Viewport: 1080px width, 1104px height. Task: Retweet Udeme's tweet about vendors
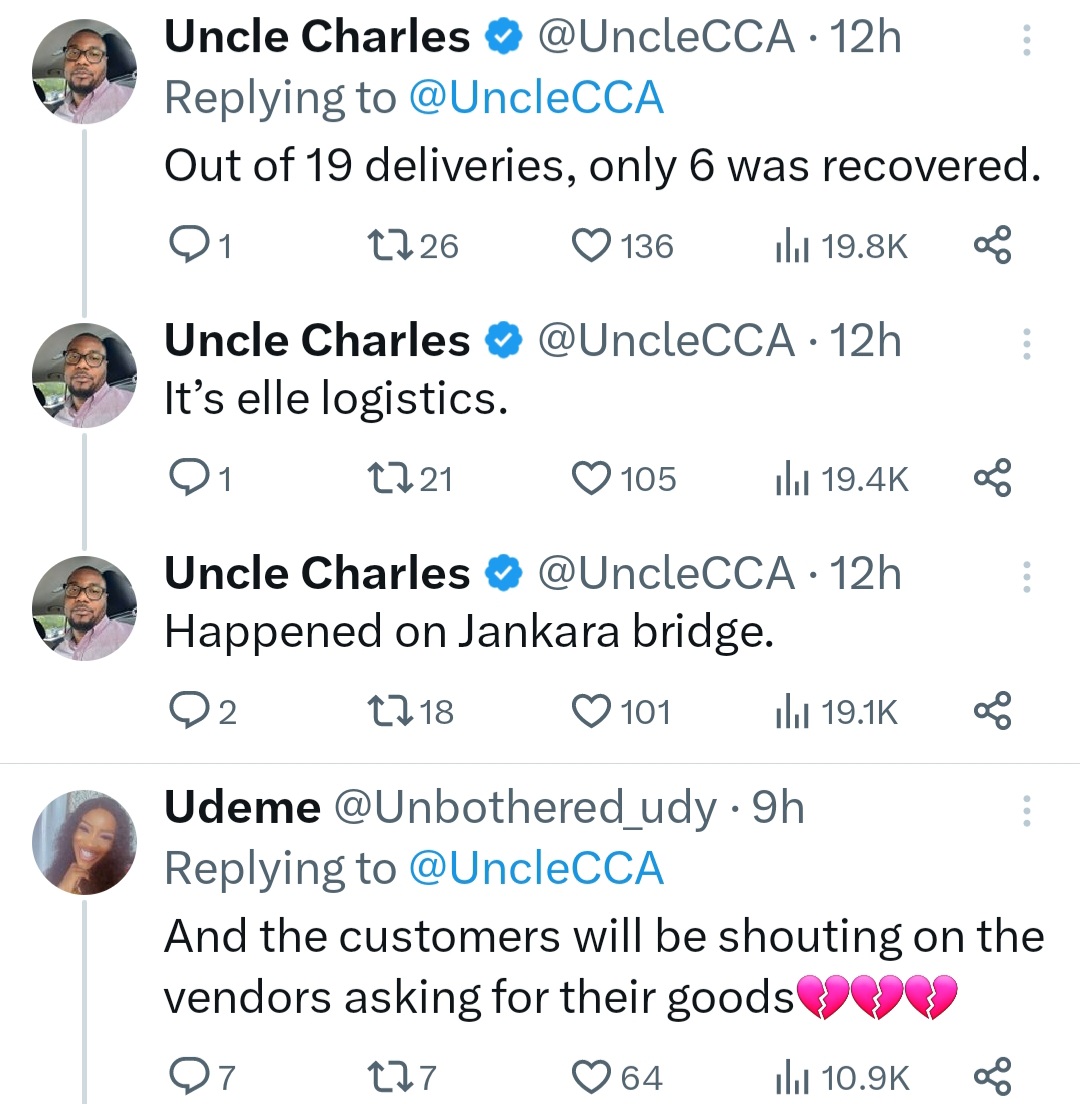(385, 1078)
